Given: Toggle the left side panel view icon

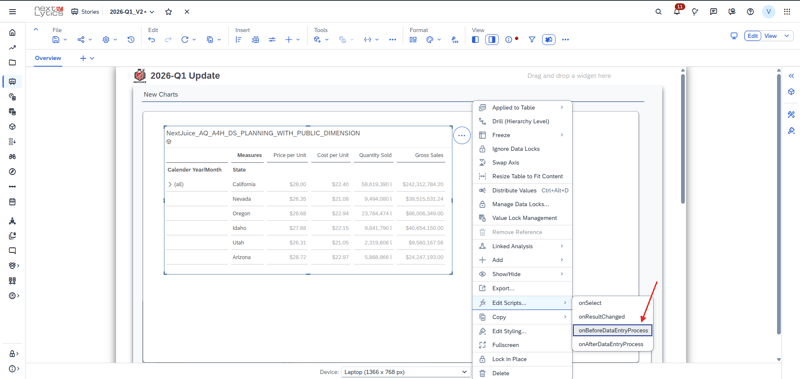Looking at the screenshot, I should [x=475, y=39].
